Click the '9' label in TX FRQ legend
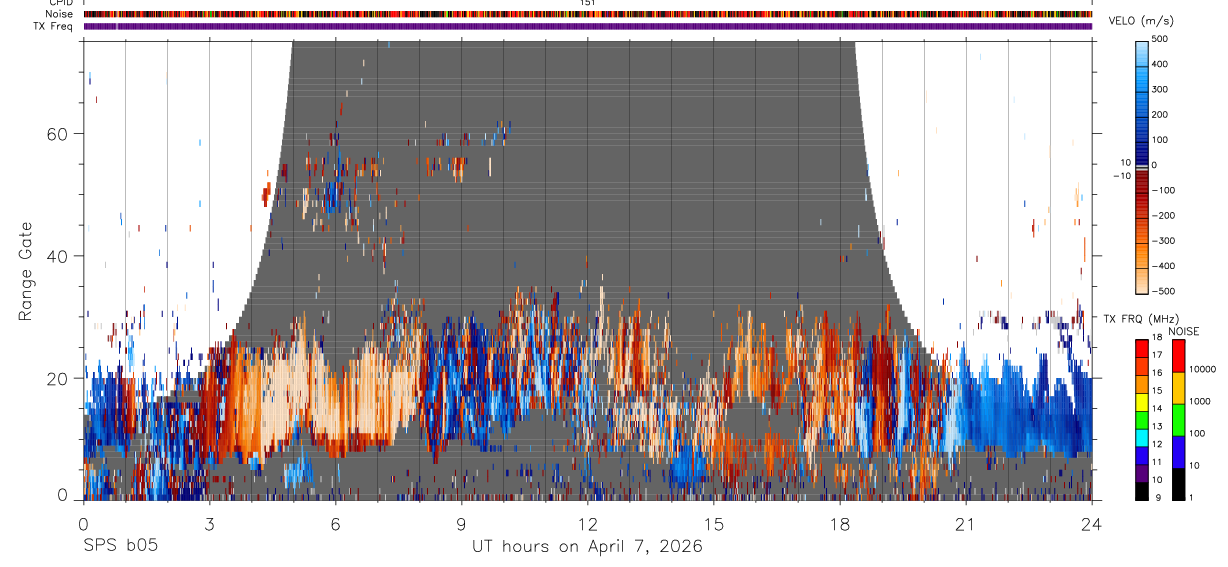1228x567 pixels. (x=1157, y=498)
